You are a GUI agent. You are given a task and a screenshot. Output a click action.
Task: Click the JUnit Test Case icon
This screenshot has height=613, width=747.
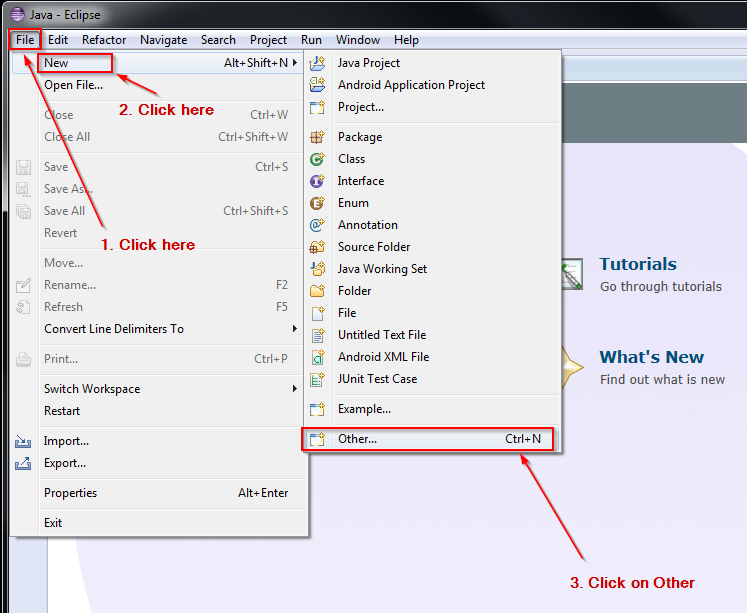point(317,379)
